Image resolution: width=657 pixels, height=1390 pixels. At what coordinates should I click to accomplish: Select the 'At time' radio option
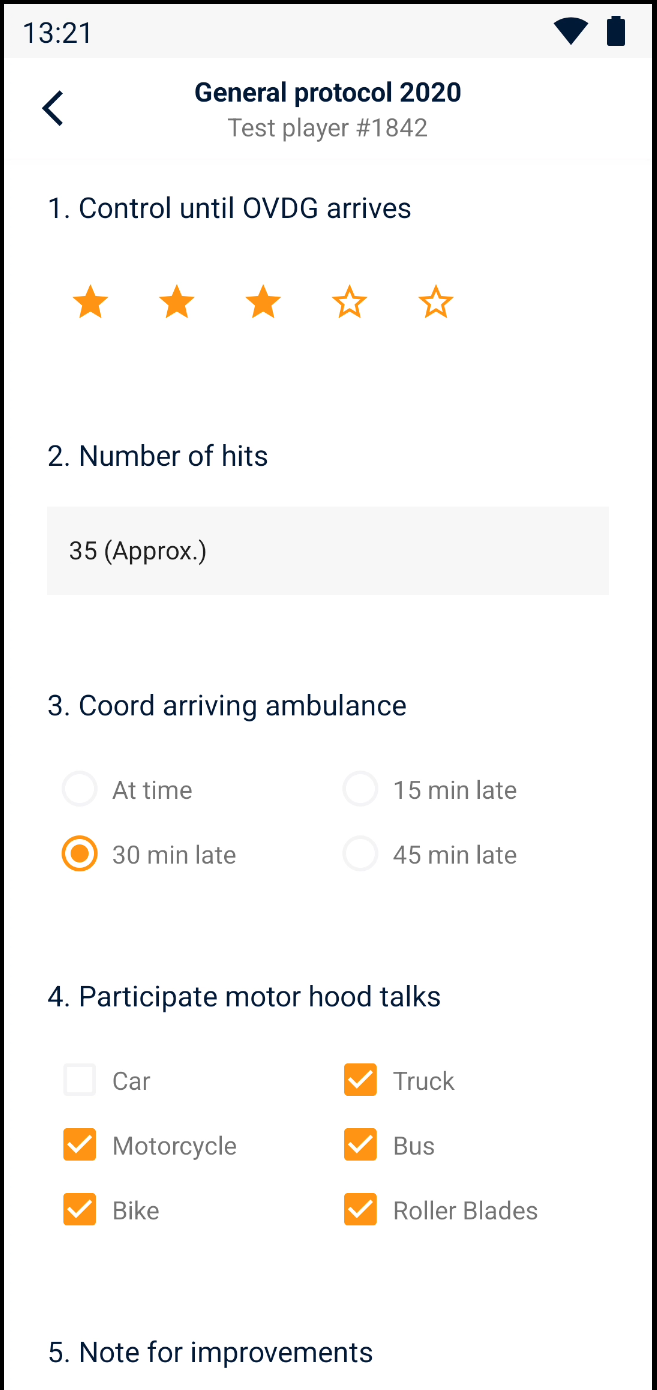80,790
